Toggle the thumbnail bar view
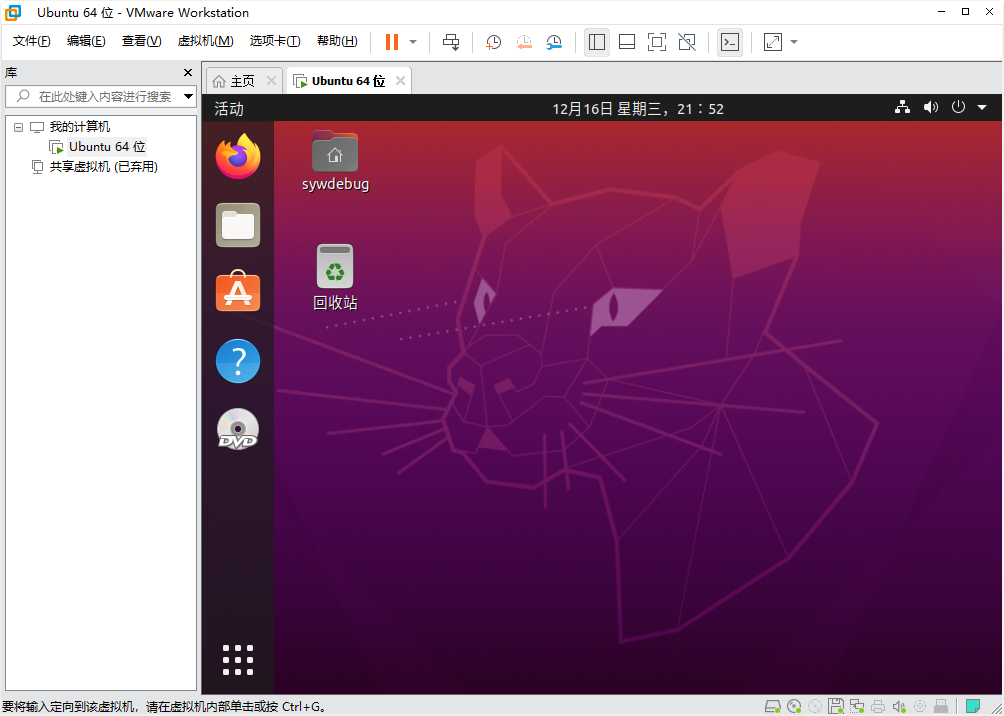Viewport: 1004px width, 716px height. pyautogui.click(x=627, y=42)
